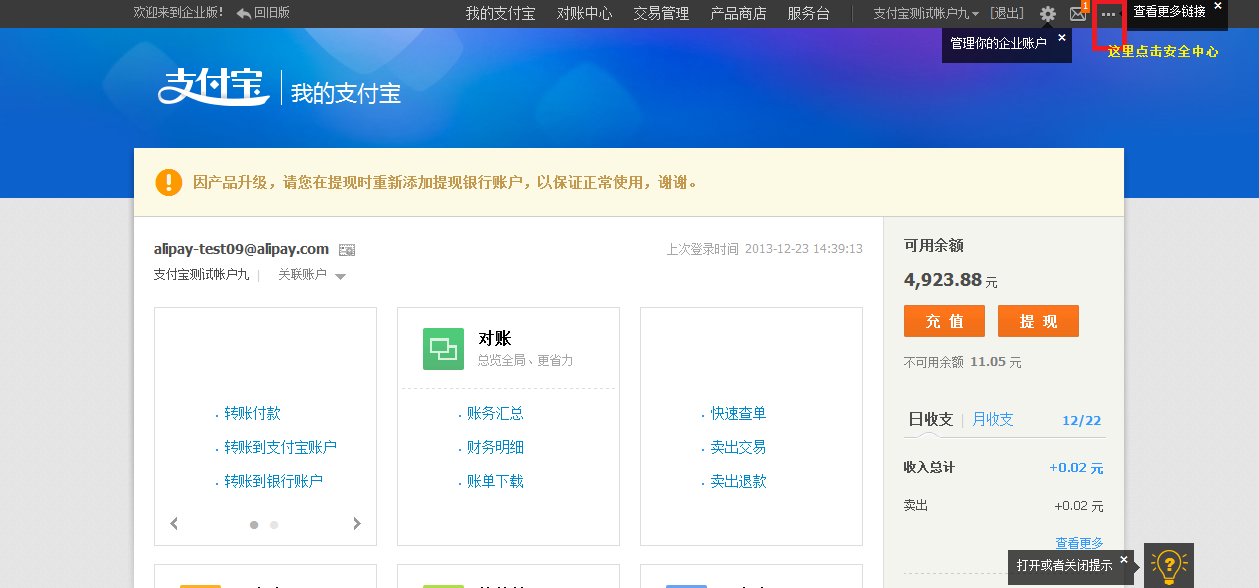Open 产品商店 in the top navigation
This screenshot has height=588, width=1259.
(738, 14)
